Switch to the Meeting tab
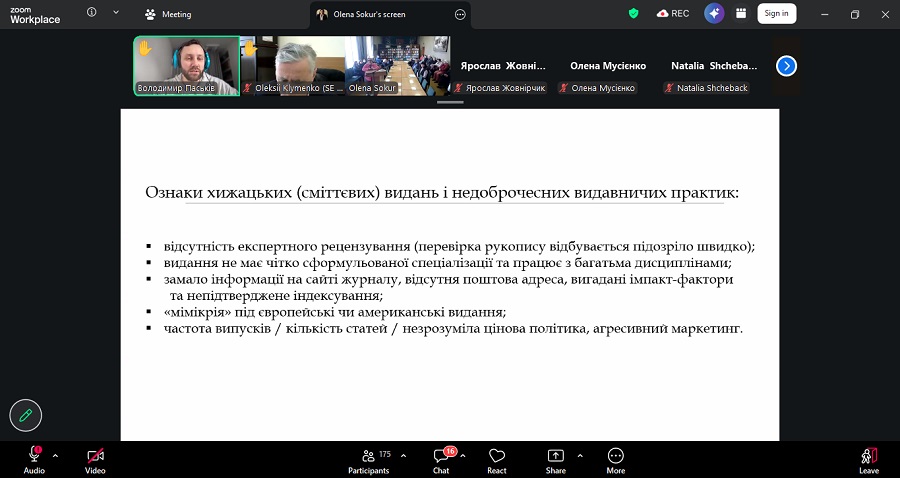Viewport: 900px width, 478px height. [168, 15]
